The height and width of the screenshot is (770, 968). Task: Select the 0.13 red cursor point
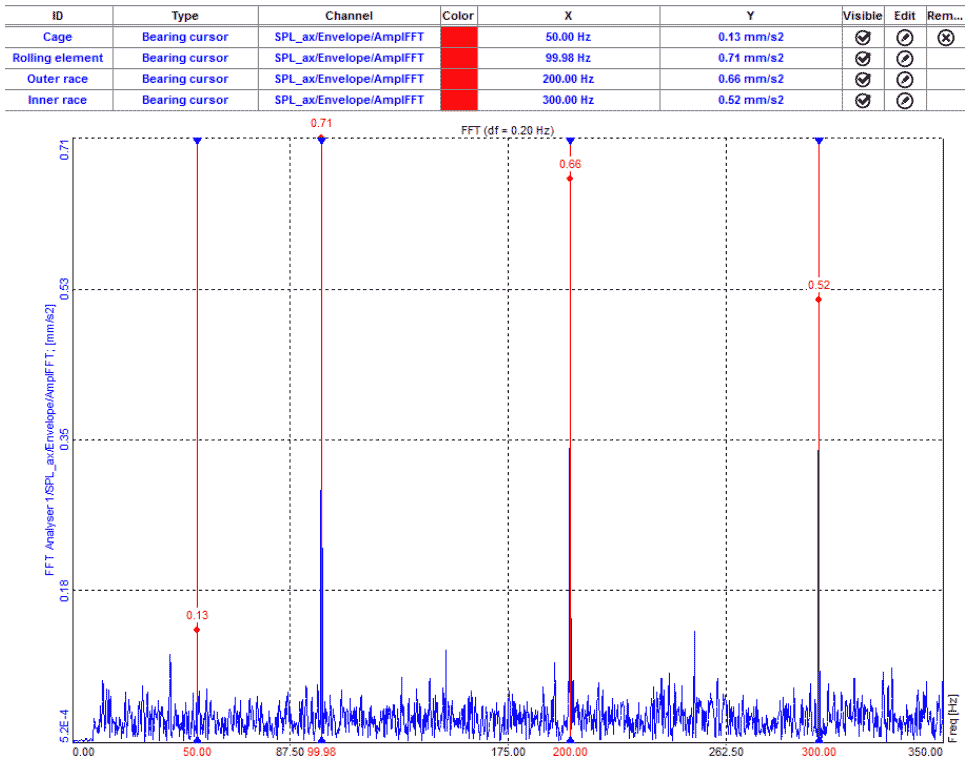pyautogui.click(x=197, y=629)
